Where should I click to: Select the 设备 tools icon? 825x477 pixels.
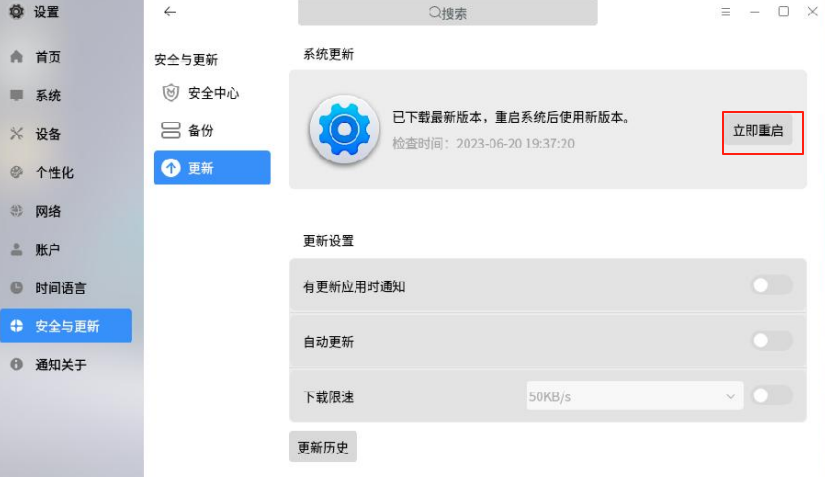tap(16, 134)
